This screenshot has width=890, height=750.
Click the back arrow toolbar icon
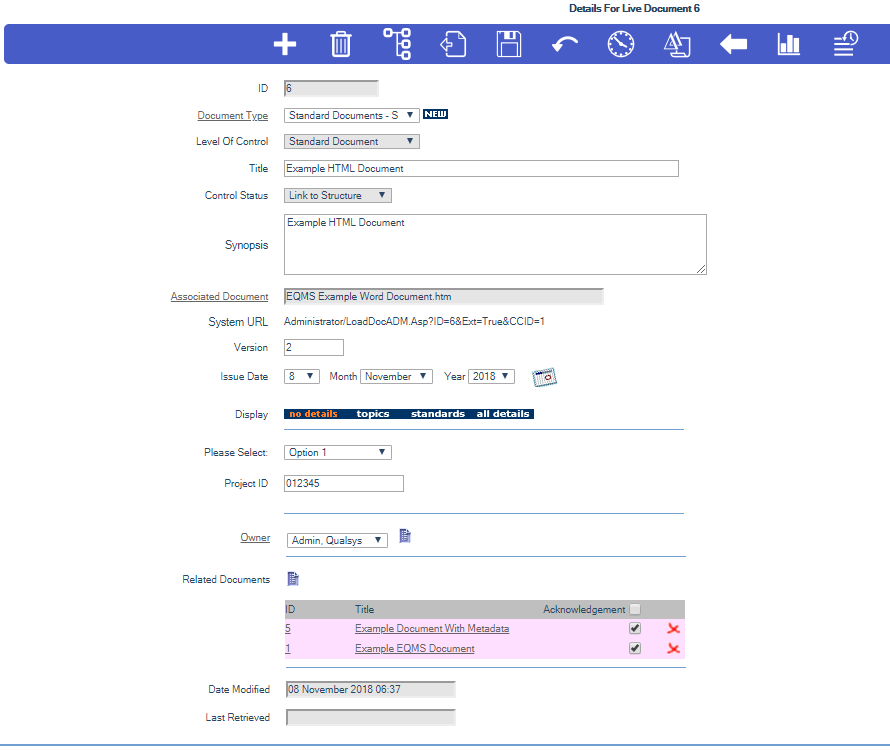click(733, 44)
